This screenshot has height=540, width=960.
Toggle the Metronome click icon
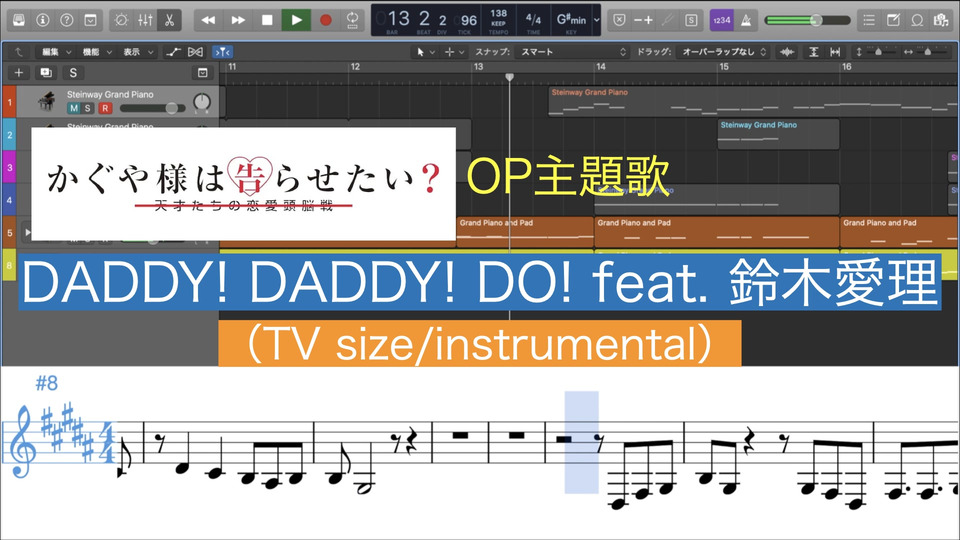click(746, 20)
